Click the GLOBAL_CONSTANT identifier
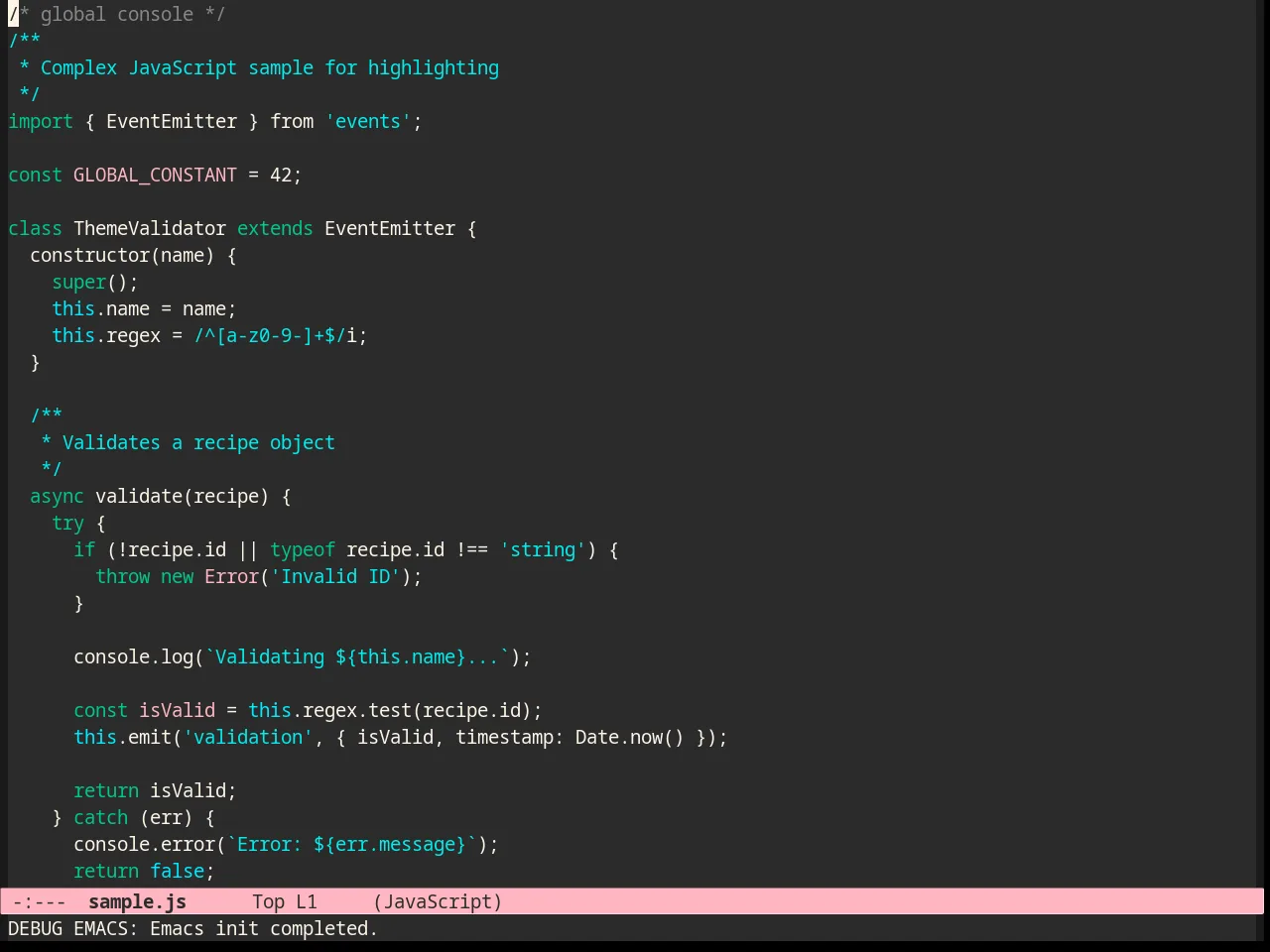The width and height of the screenshot is (1270, 952). point(155,175)
